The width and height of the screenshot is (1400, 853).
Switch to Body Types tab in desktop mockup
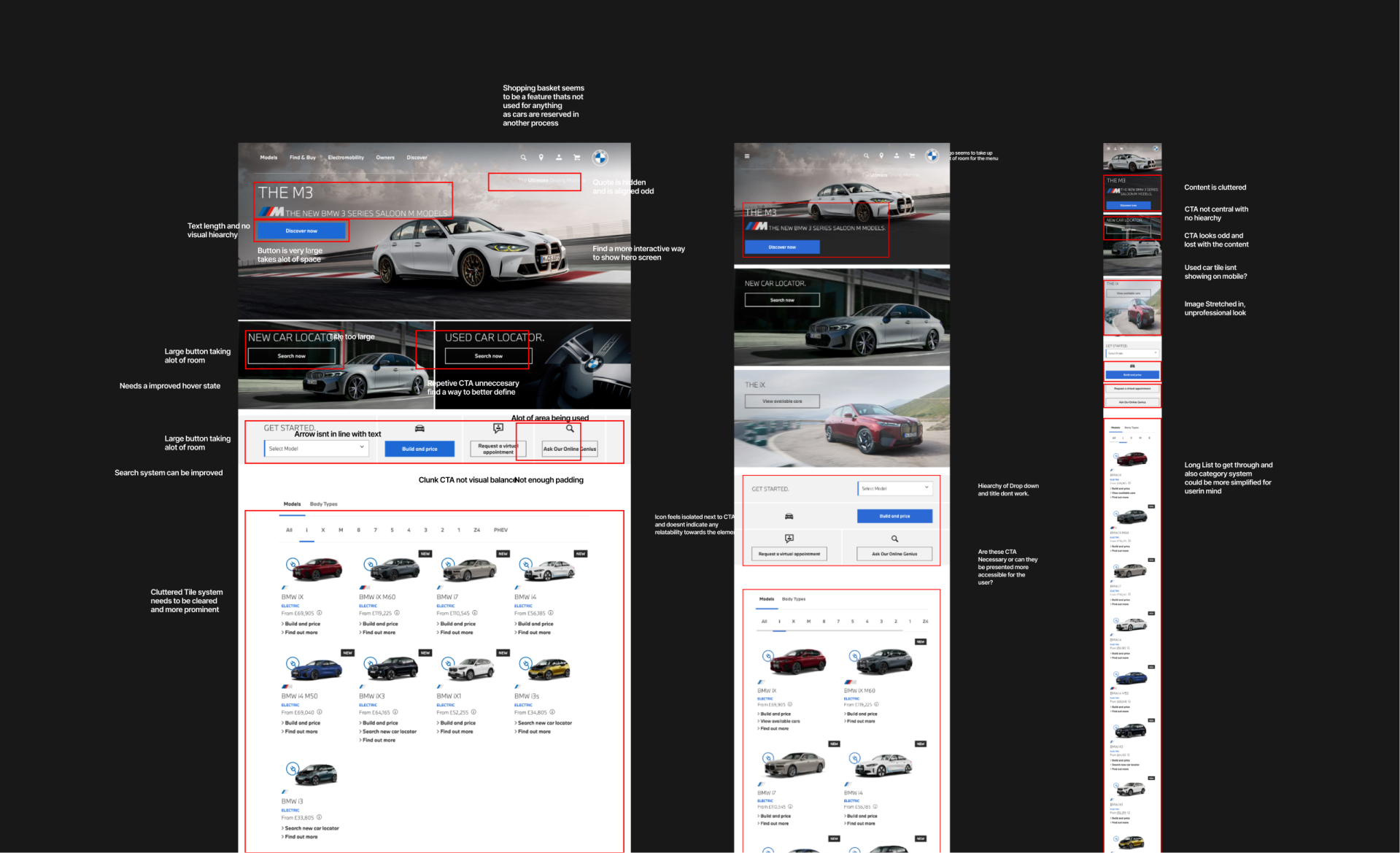(x=324, y=504)
